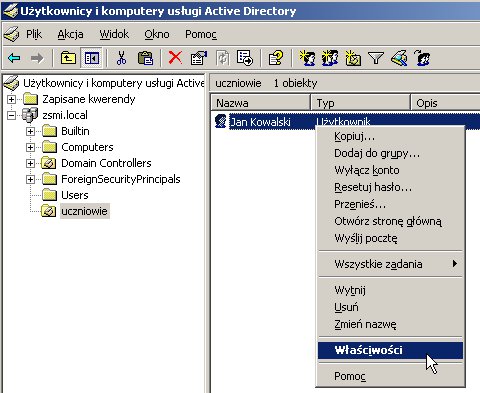
Task: Choose Otwórz stronę główną entry
Action: point(390,221)
